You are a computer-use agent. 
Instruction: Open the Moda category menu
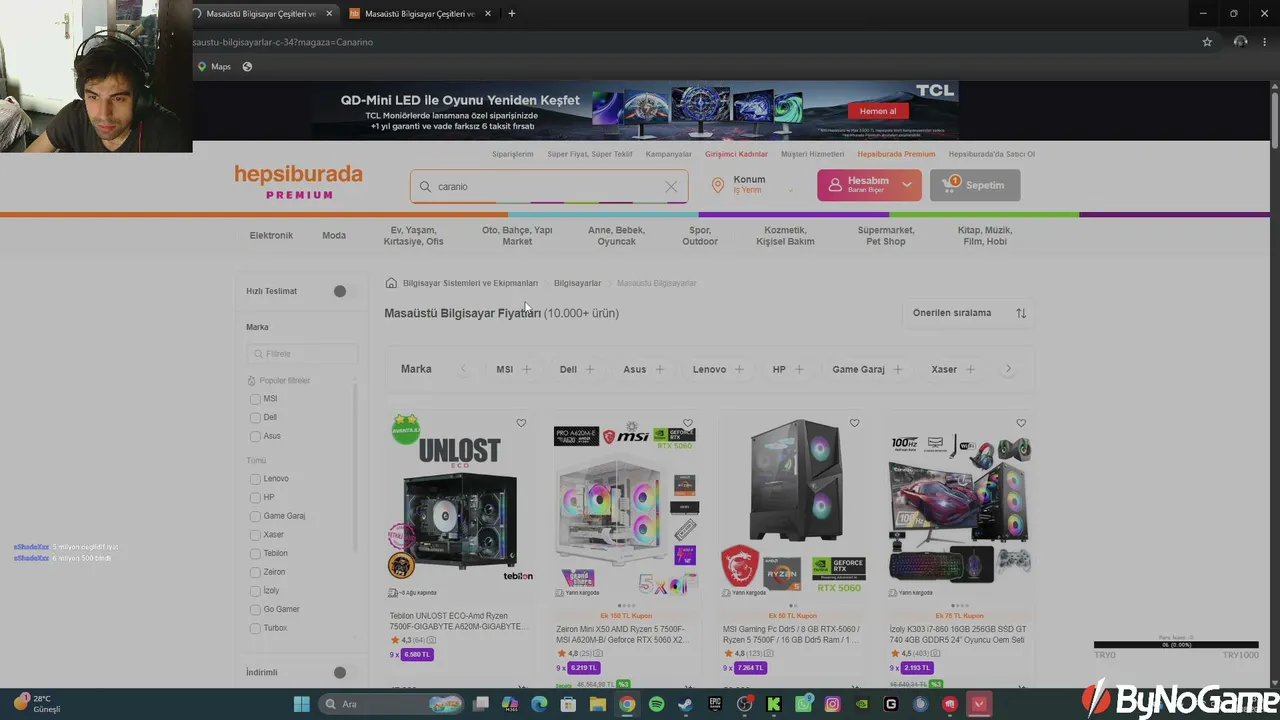pos(334,236)
